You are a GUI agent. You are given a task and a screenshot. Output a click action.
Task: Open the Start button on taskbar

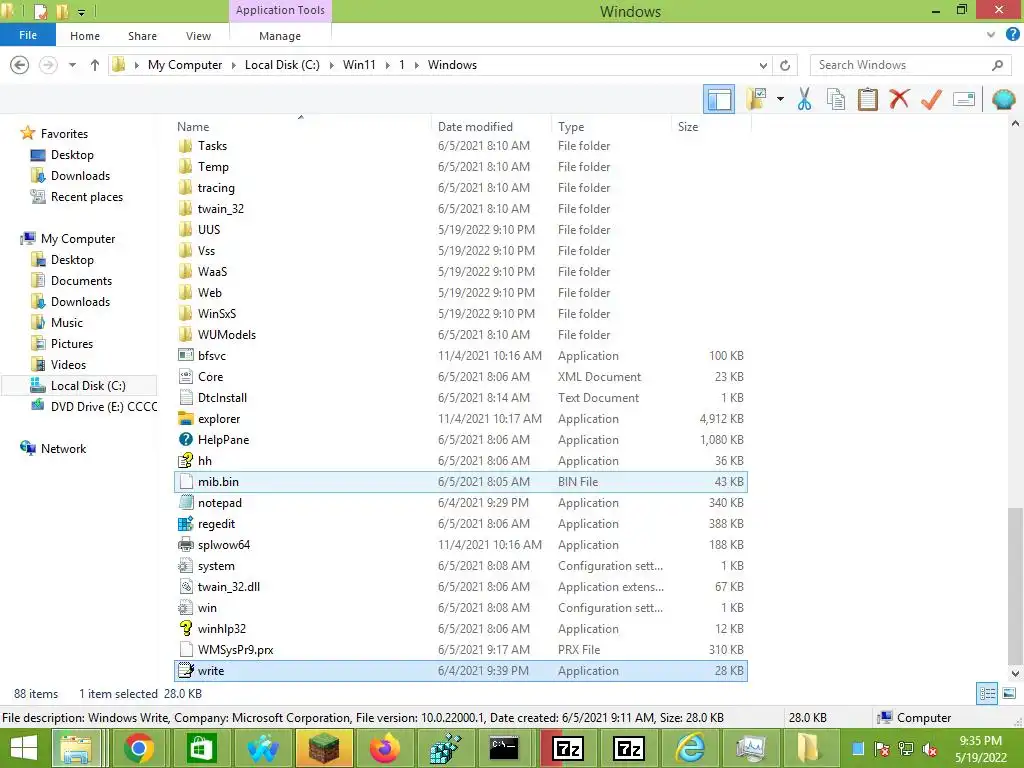click(24, 748)
